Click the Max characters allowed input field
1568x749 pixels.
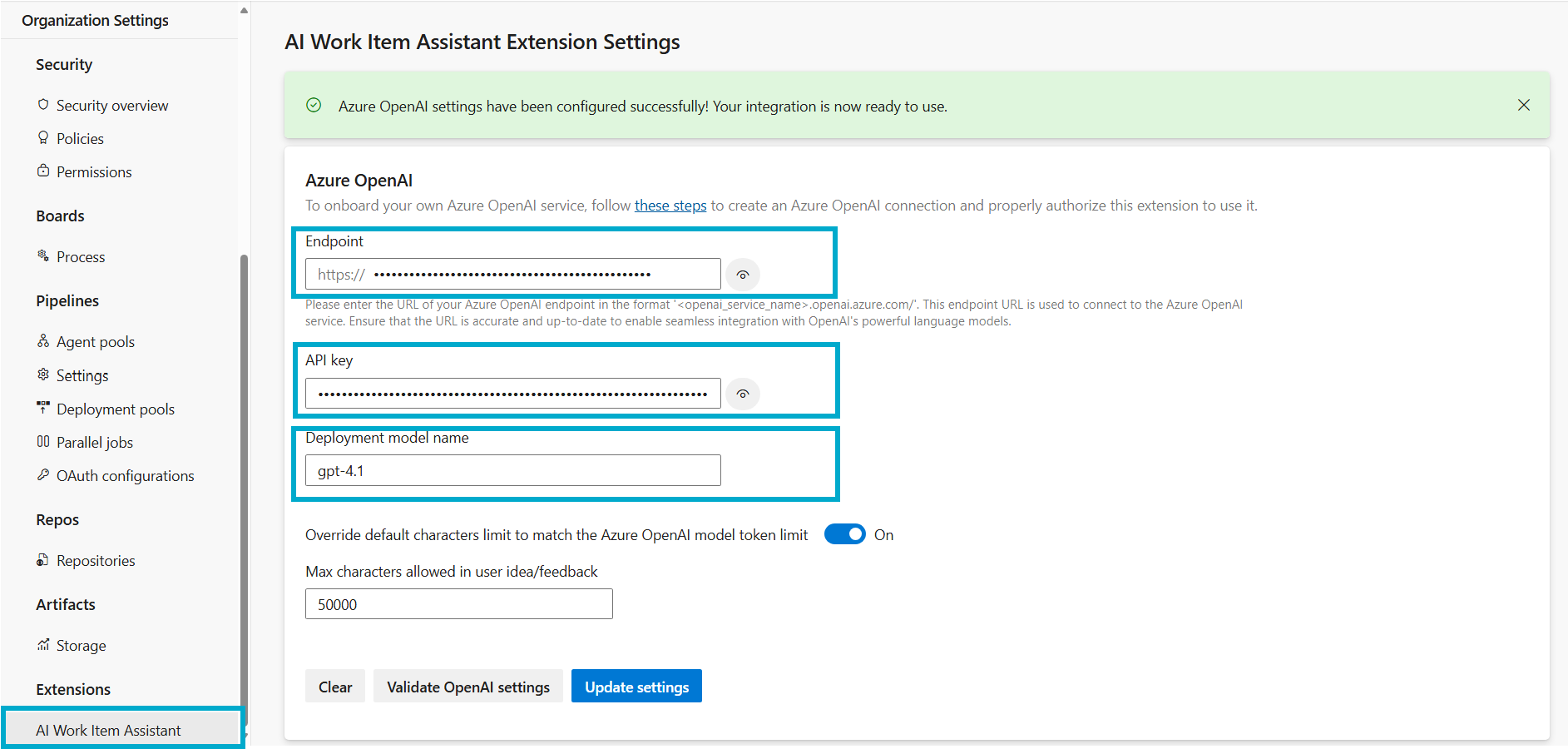click(458, 603)
